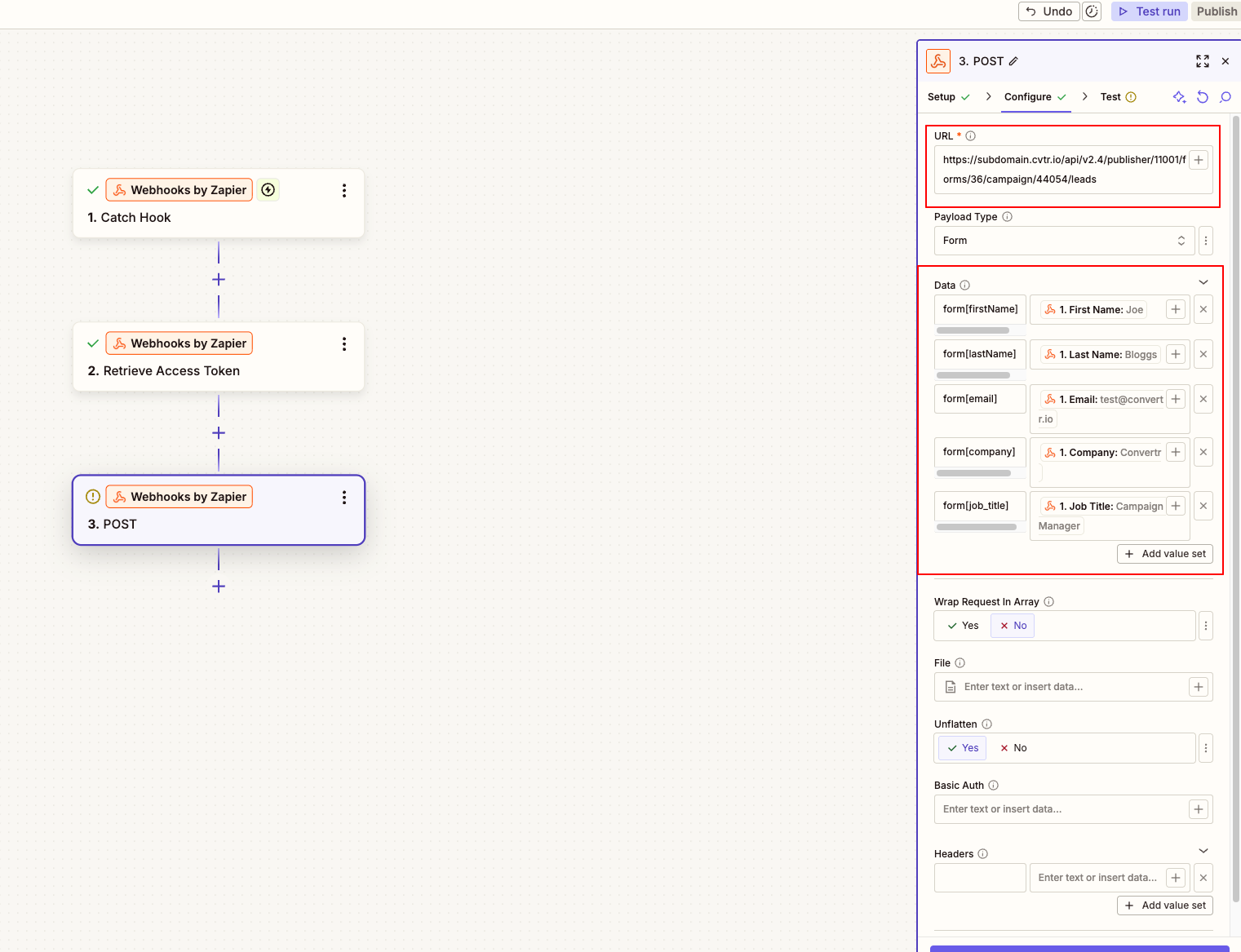Add value set under Data
The height and width of the screenshot is (952, 1241).
(1165, 554)
